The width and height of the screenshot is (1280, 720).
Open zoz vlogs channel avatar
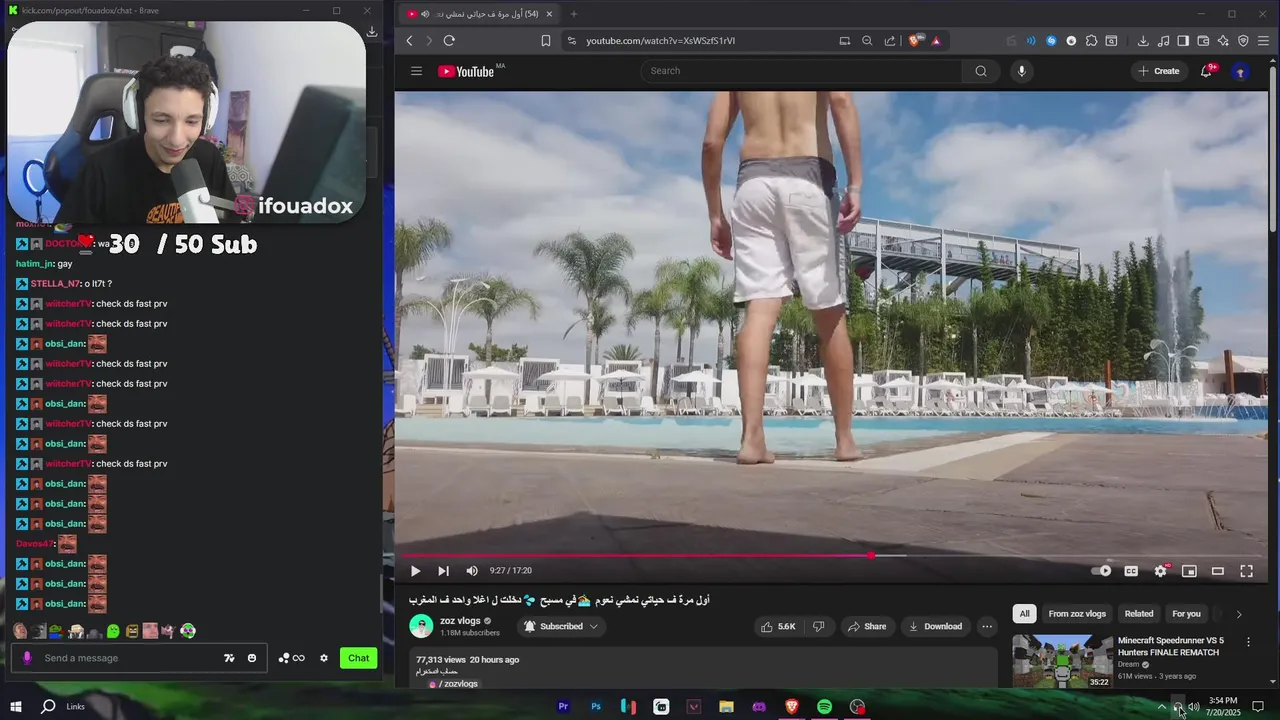421,627
